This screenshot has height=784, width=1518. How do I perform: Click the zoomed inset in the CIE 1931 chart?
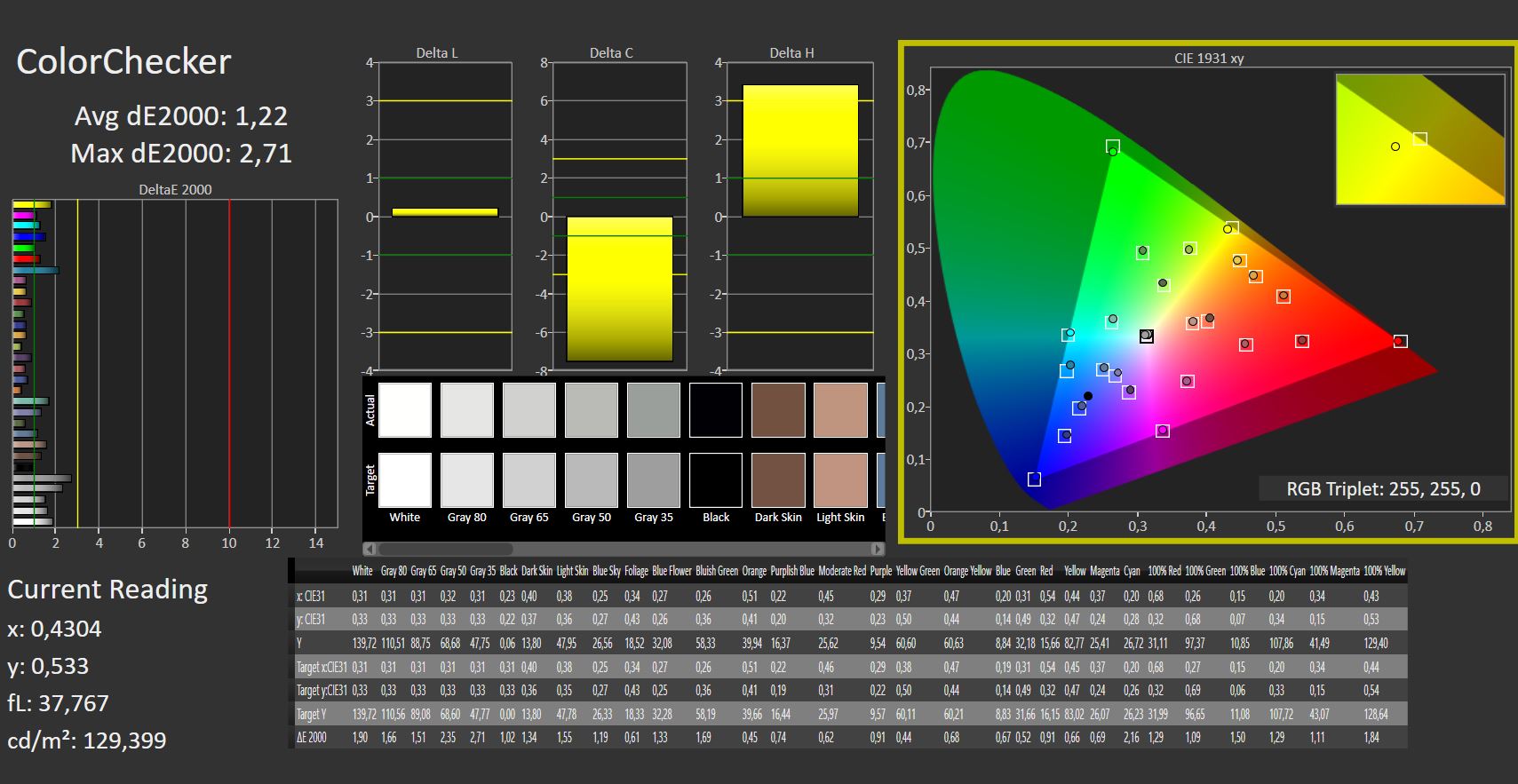(x=1420, y=139)
